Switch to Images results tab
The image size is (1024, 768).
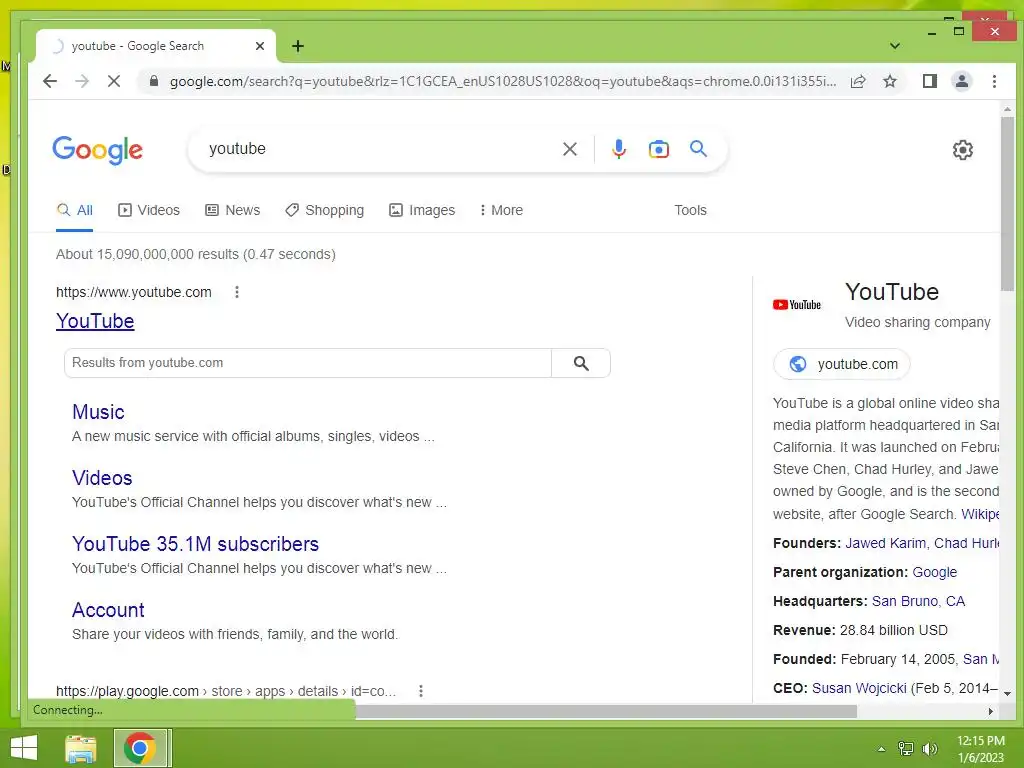tap(422, 210)
